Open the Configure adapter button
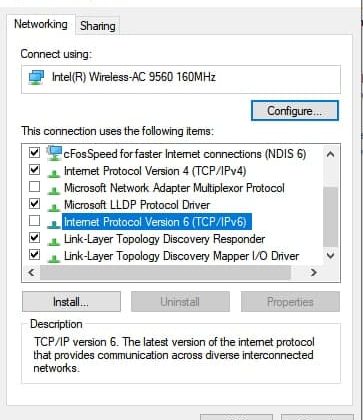363x420 pixels. coord(295,111)
